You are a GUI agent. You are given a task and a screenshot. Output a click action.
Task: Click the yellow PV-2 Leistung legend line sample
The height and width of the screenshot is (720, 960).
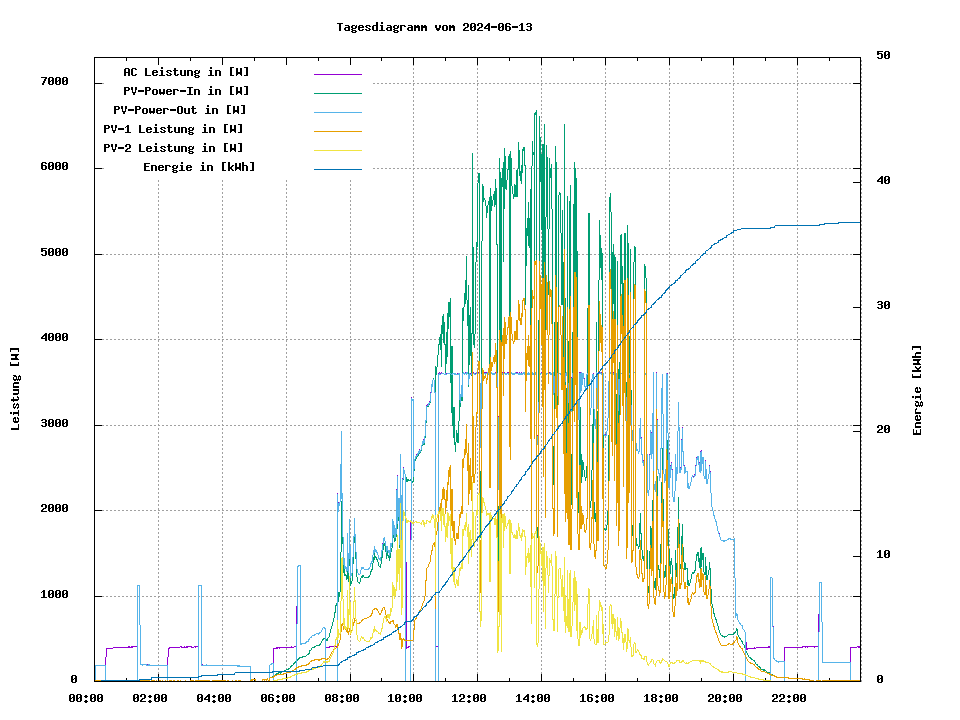tap(337, 150)
